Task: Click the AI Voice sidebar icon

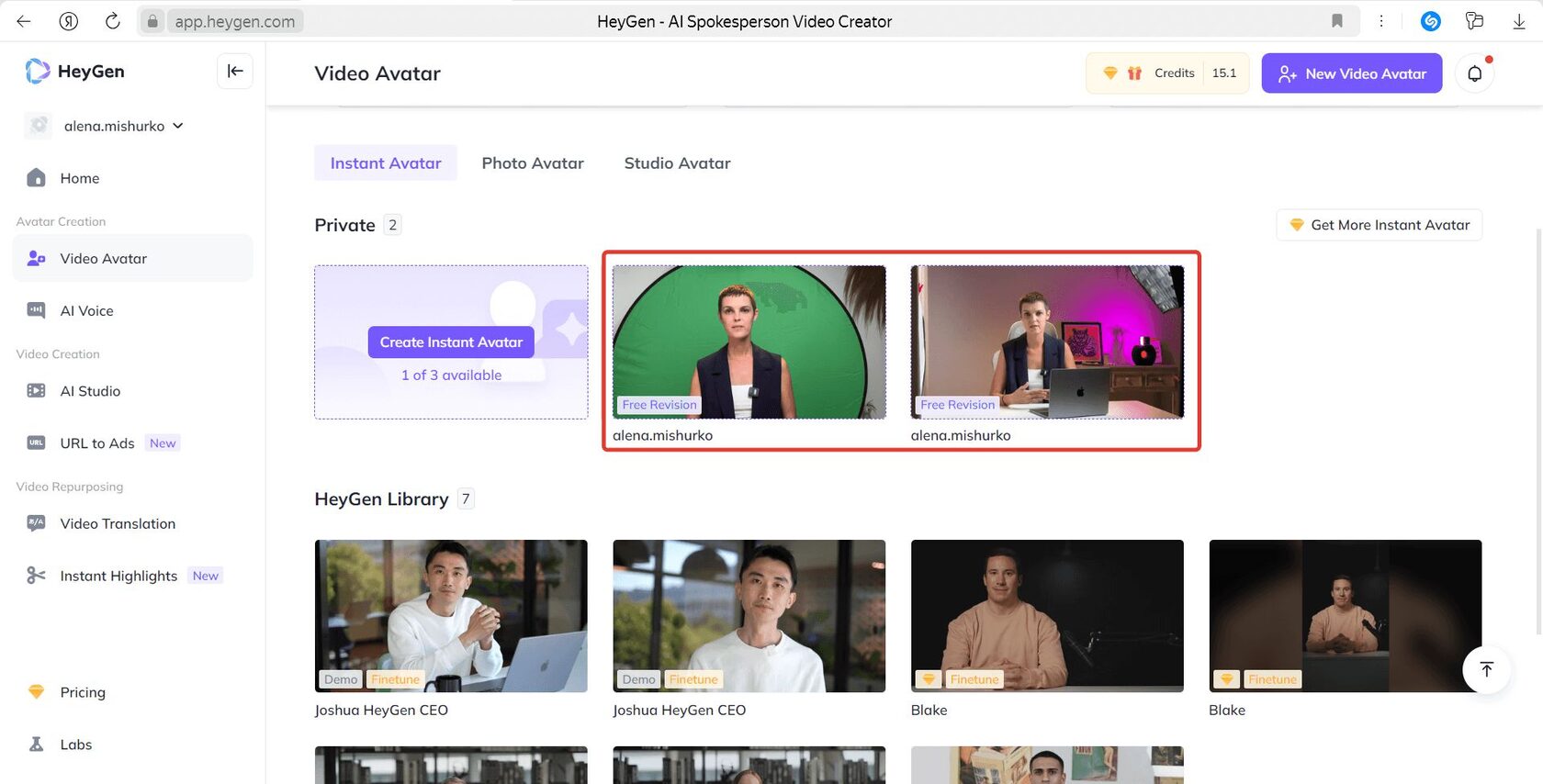Action: [36, 310]
